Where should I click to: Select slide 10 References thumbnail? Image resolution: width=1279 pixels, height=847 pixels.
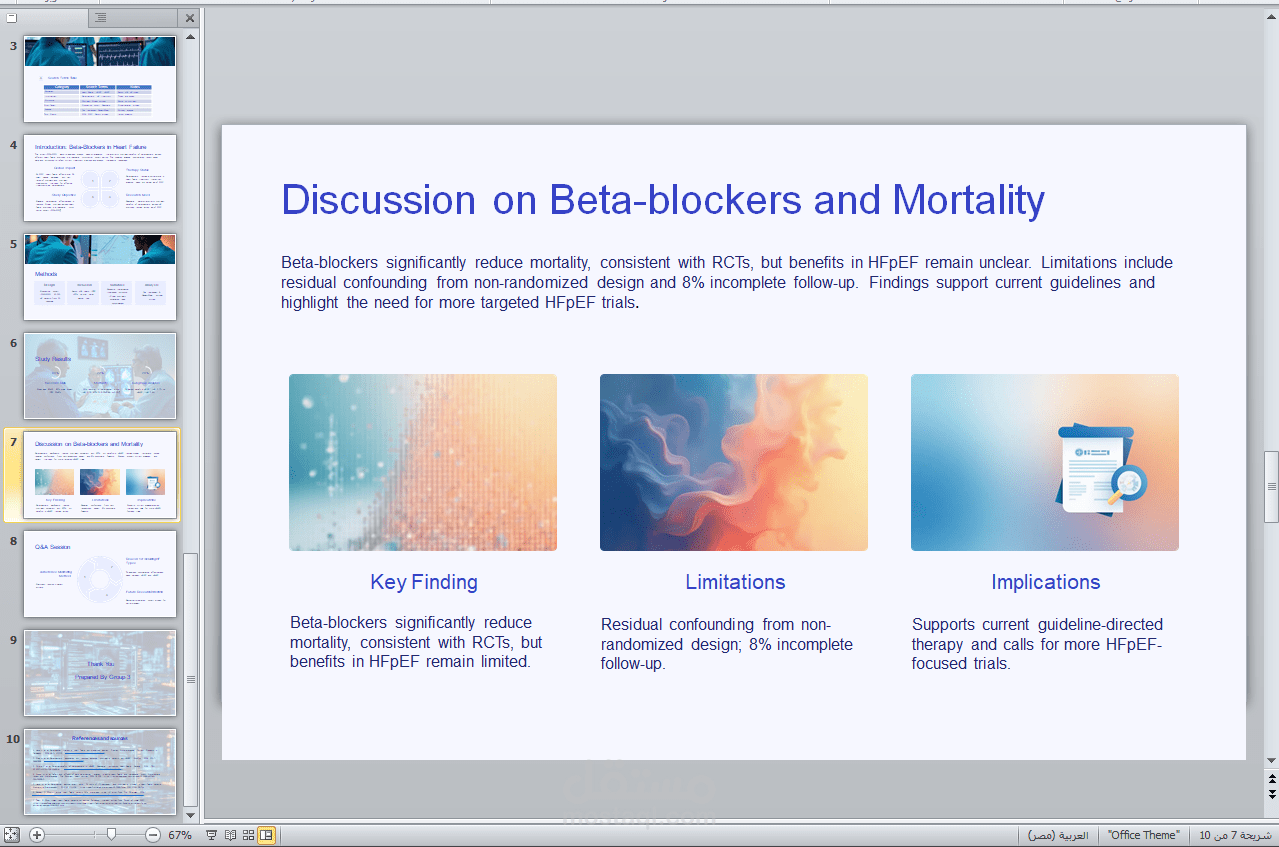point(100,772)
